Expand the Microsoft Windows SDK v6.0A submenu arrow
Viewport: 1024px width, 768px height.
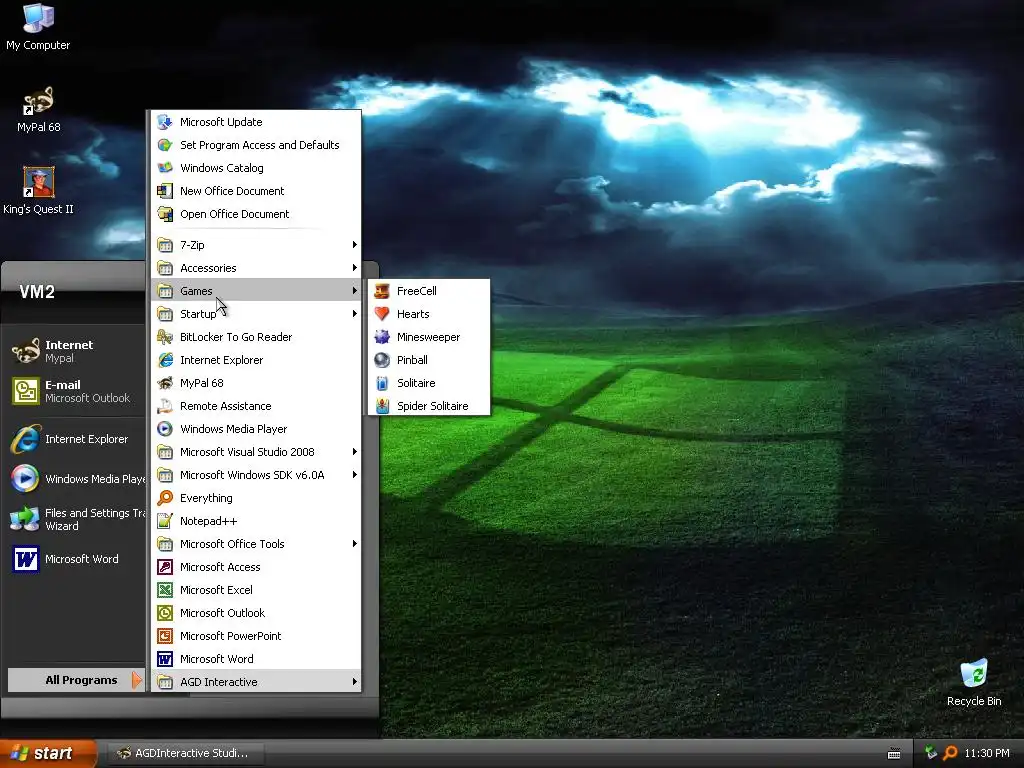(355, 475)
